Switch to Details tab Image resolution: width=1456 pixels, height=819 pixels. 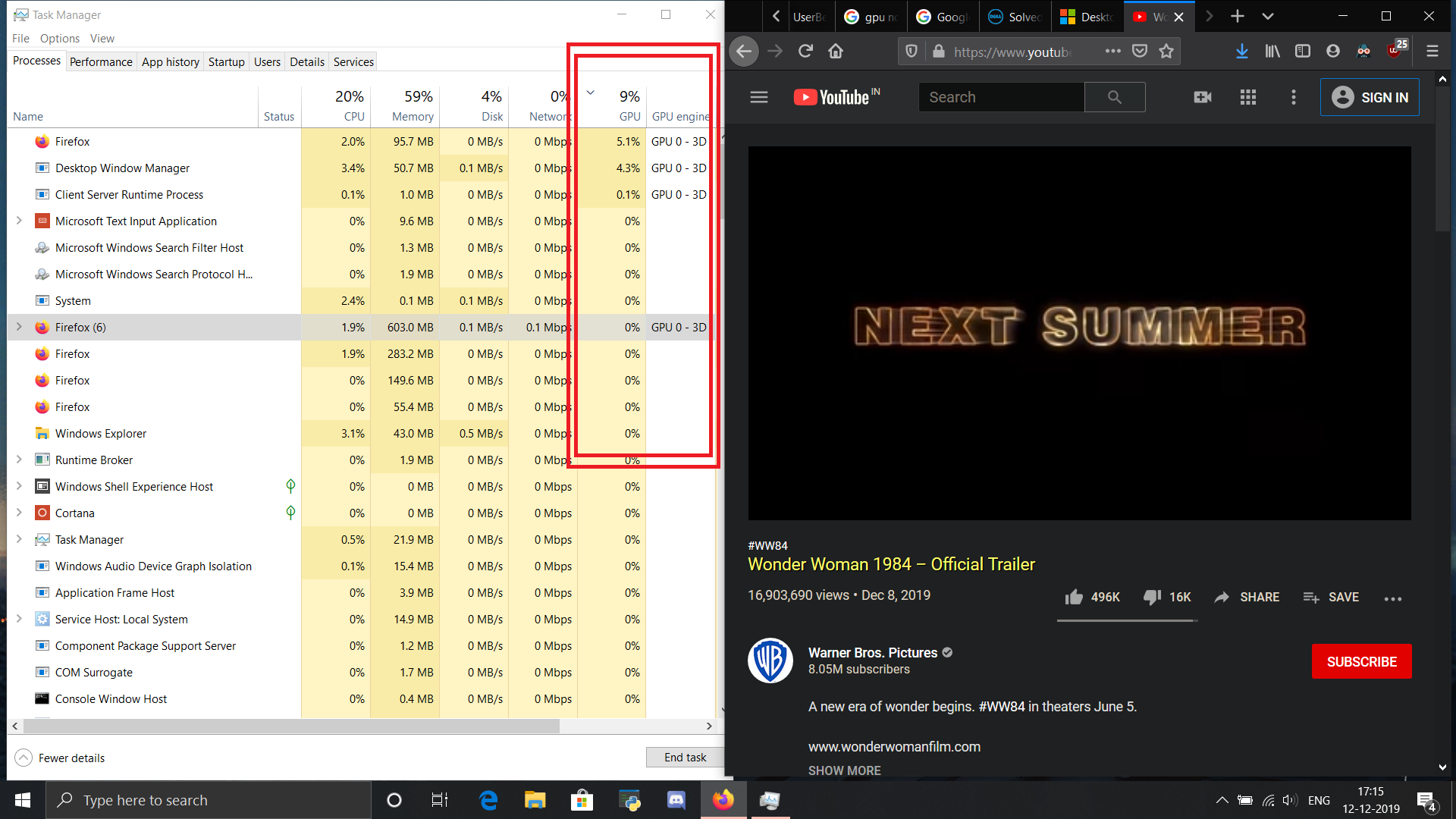click(307, 61)
